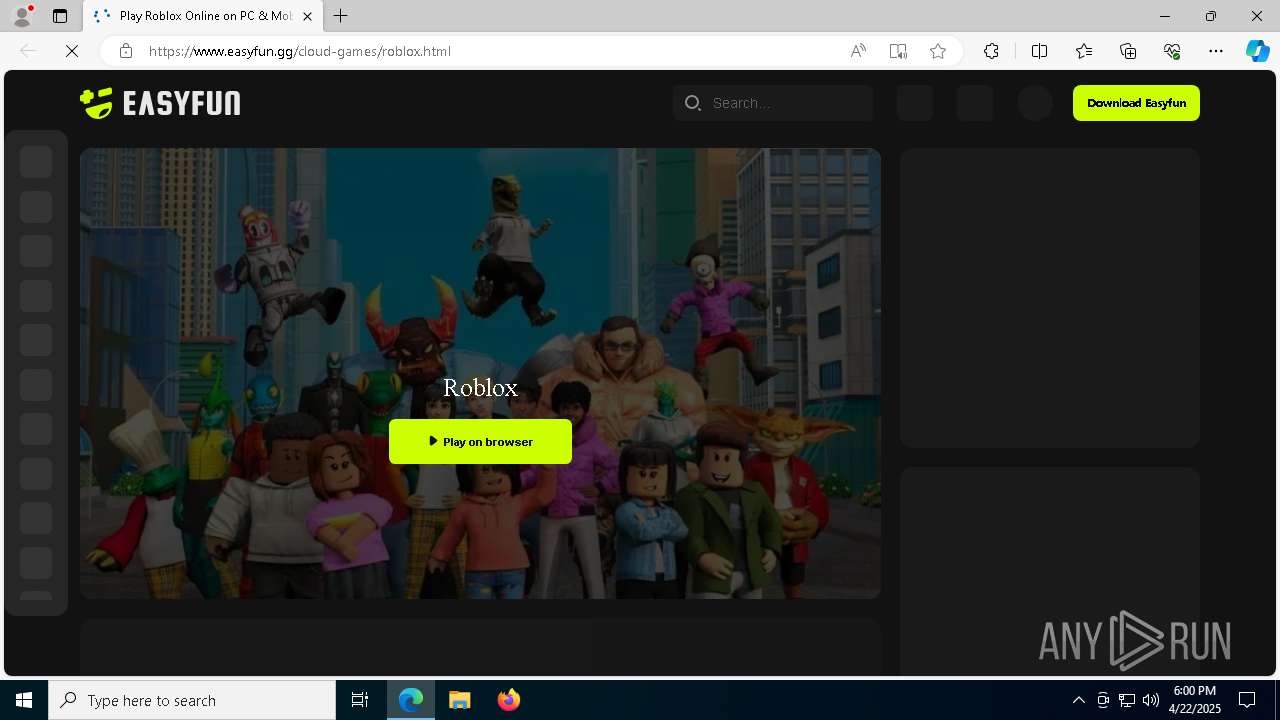Click the Roblox banner image
Viewport: 1280px width, 720px height.
(480, 373)
